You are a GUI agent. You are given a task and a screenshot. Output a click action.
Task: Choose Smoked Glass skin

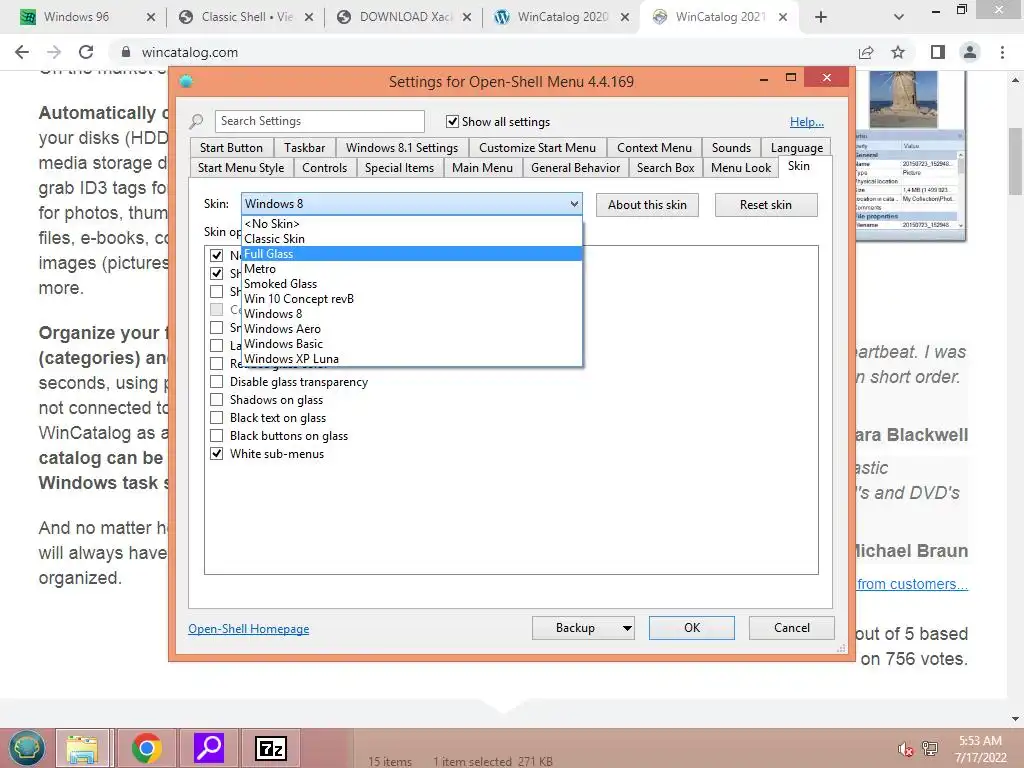(411, 283)
